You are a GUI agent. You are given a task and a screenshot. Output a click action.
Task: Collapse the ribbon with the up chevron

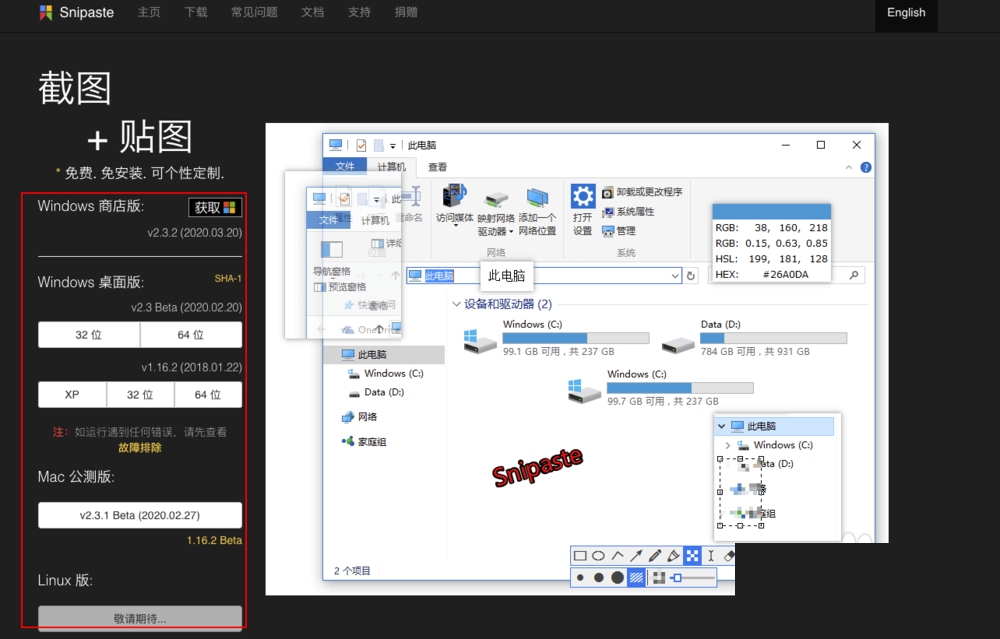coord(849,167)
